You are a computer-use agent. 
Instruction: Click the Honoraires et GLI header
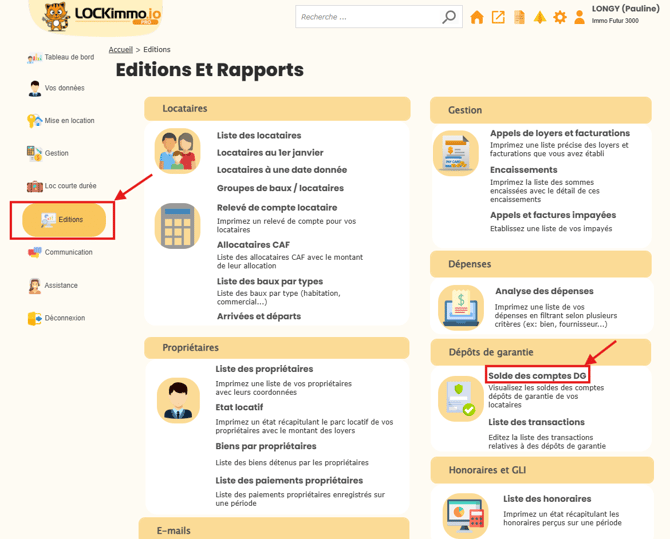pyautogui.click(x=542, y=470)
